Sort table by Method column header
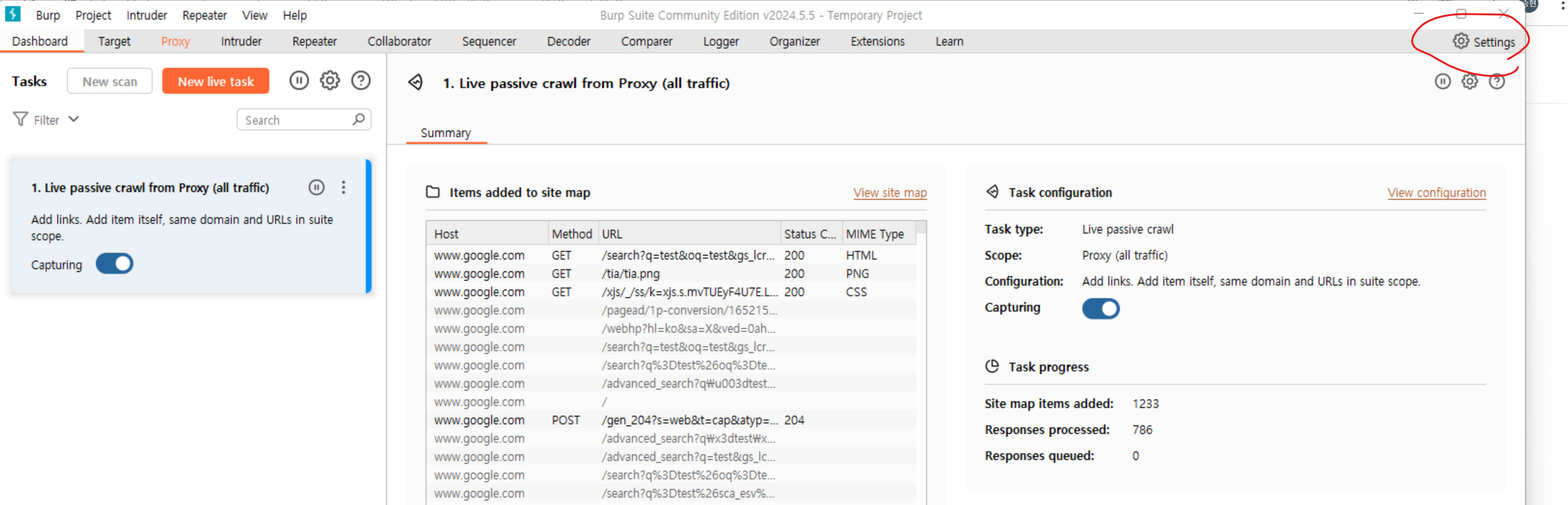Image resolution: width=1568 pixels, height=505 pixels. click(572, 234)
